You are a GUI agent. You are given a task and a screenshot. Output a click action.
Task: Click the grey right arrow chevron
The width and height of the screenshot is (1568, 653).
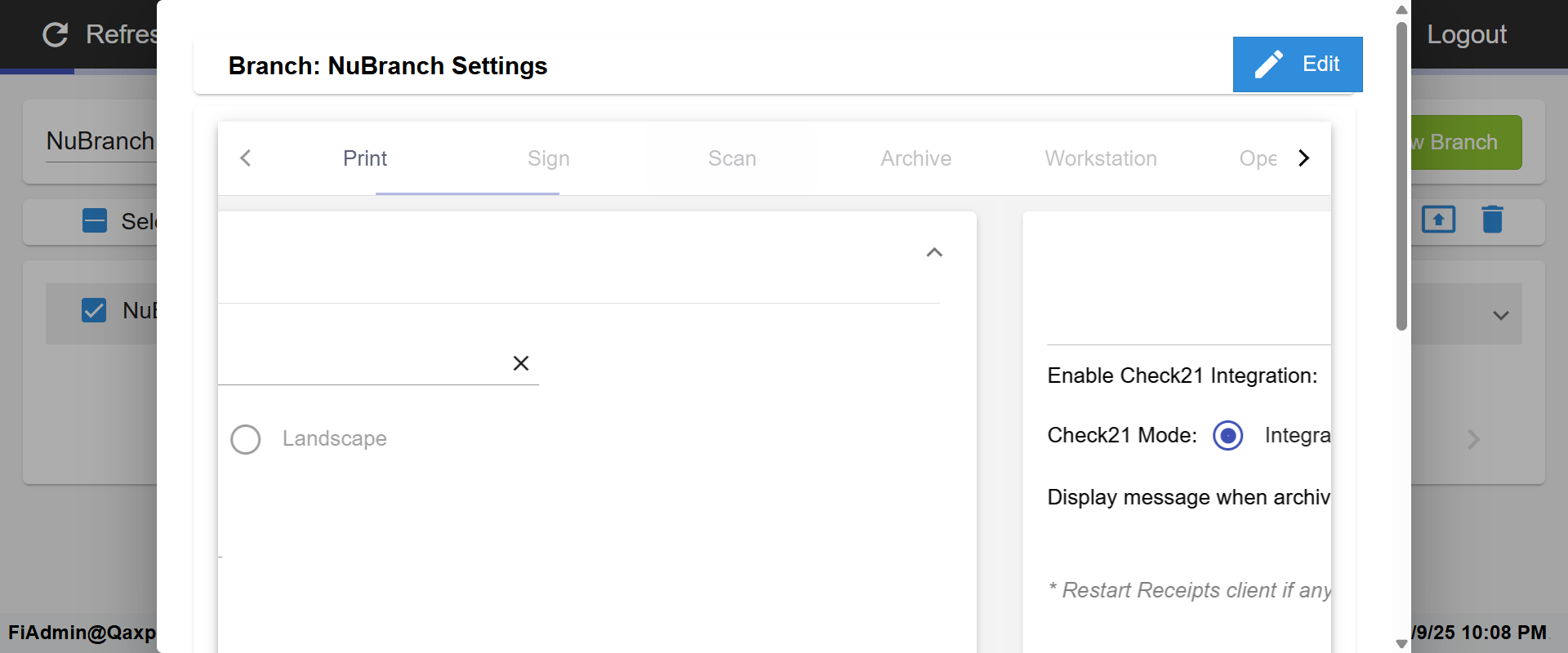tap(1473, 439)
